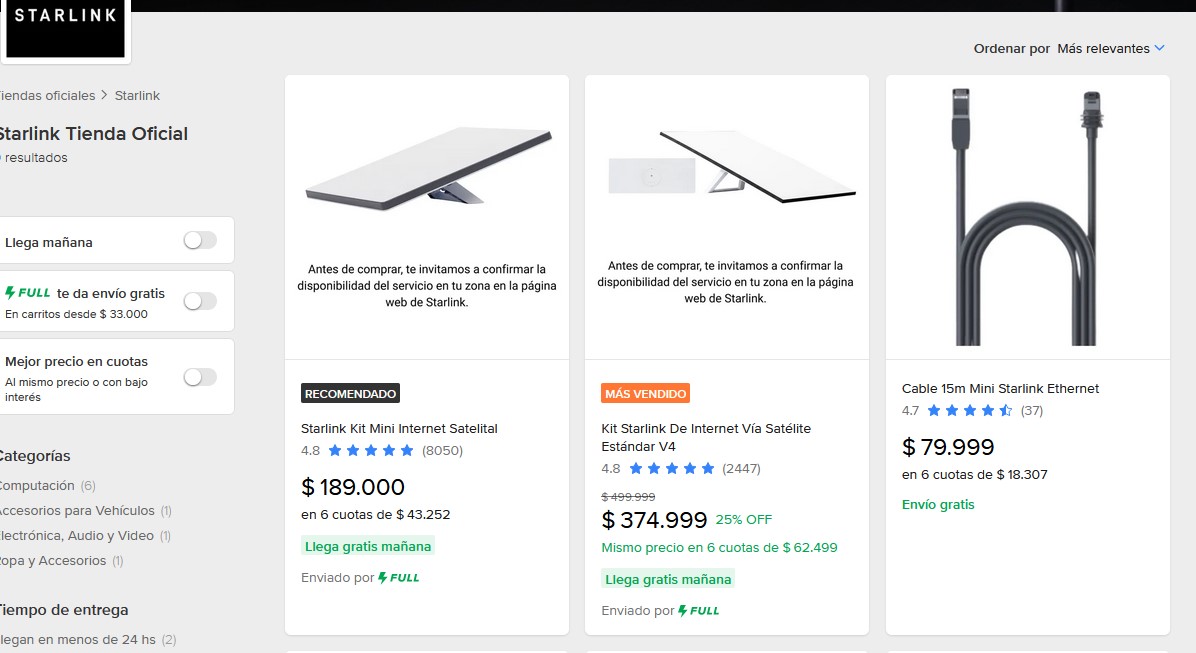The width and height of the screenshot is (1196, 653).
Task: Open the Electrónica, Audio y Video category
Action: tap(77, 536)
